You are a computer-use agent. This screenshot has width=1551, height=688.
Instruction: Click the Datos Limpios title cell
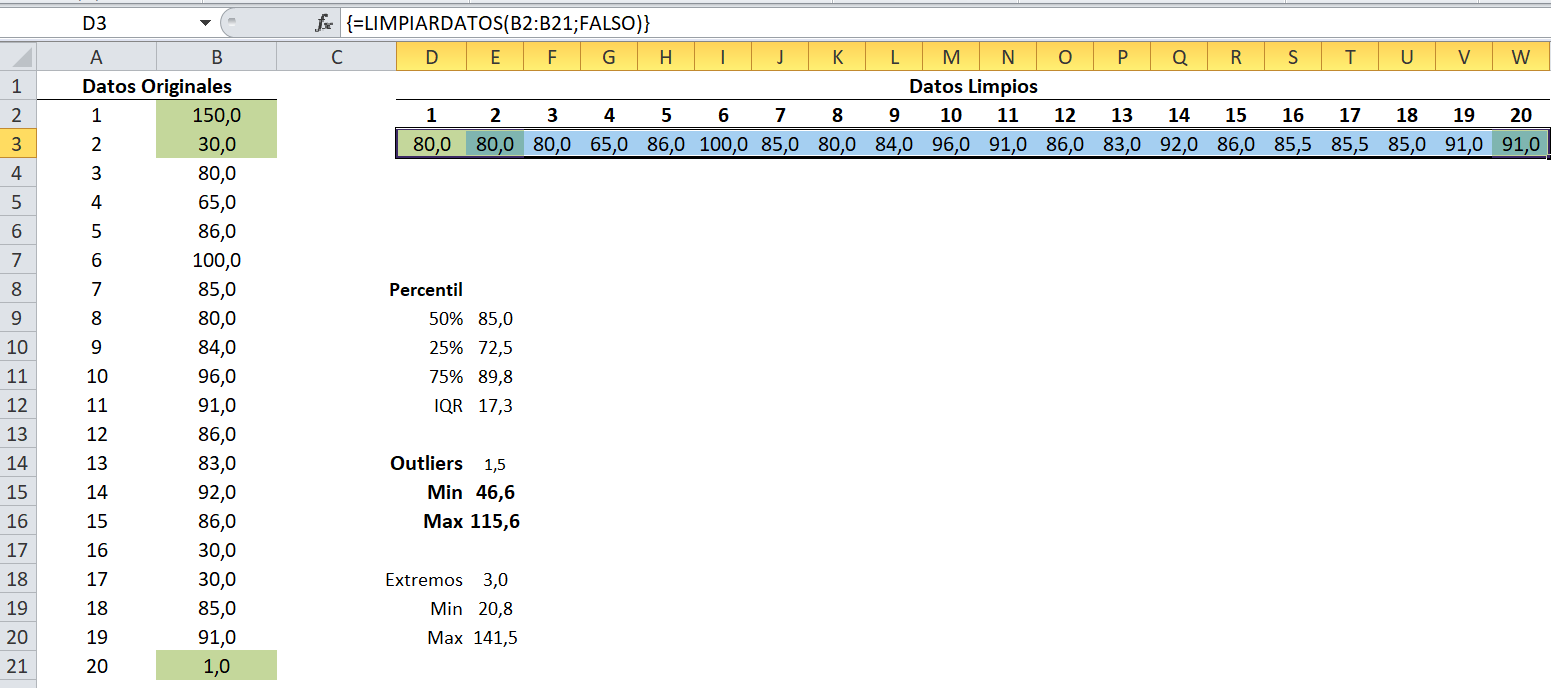[x=972, y=87]
